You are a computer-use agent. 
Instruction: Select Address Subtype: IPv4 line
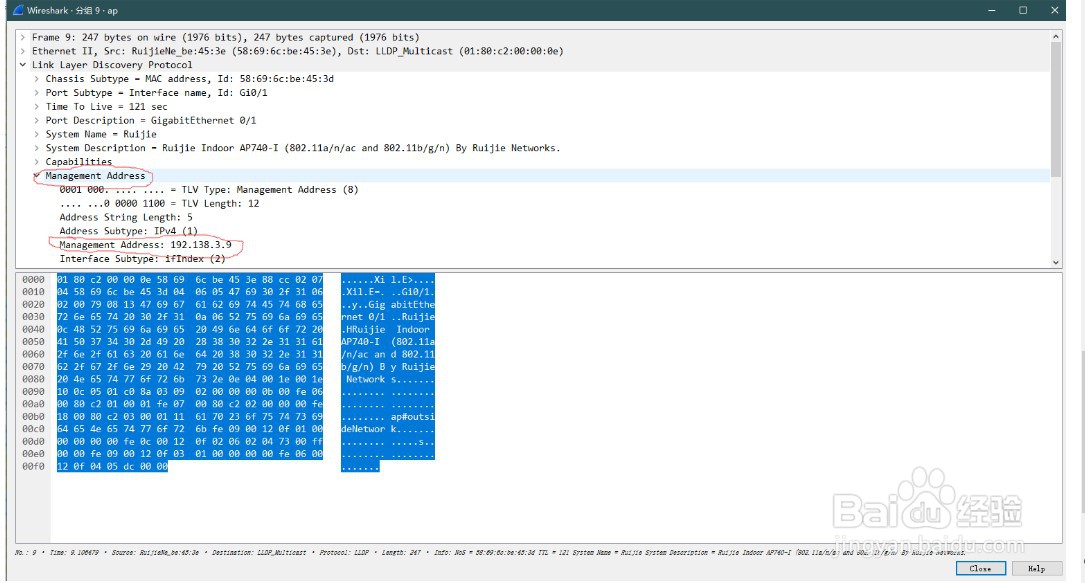click(129, 231)
